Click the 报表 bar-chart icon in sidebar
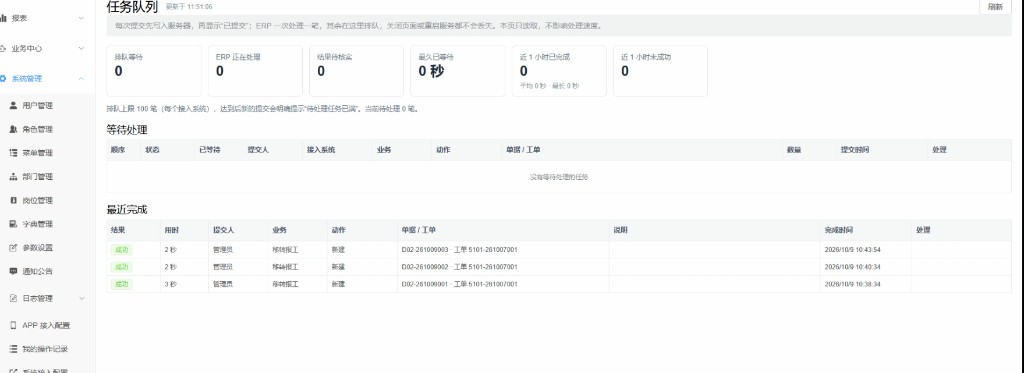Image resolution: width=1024 pixels, height=373 pixels. click(x=3, y=18)
